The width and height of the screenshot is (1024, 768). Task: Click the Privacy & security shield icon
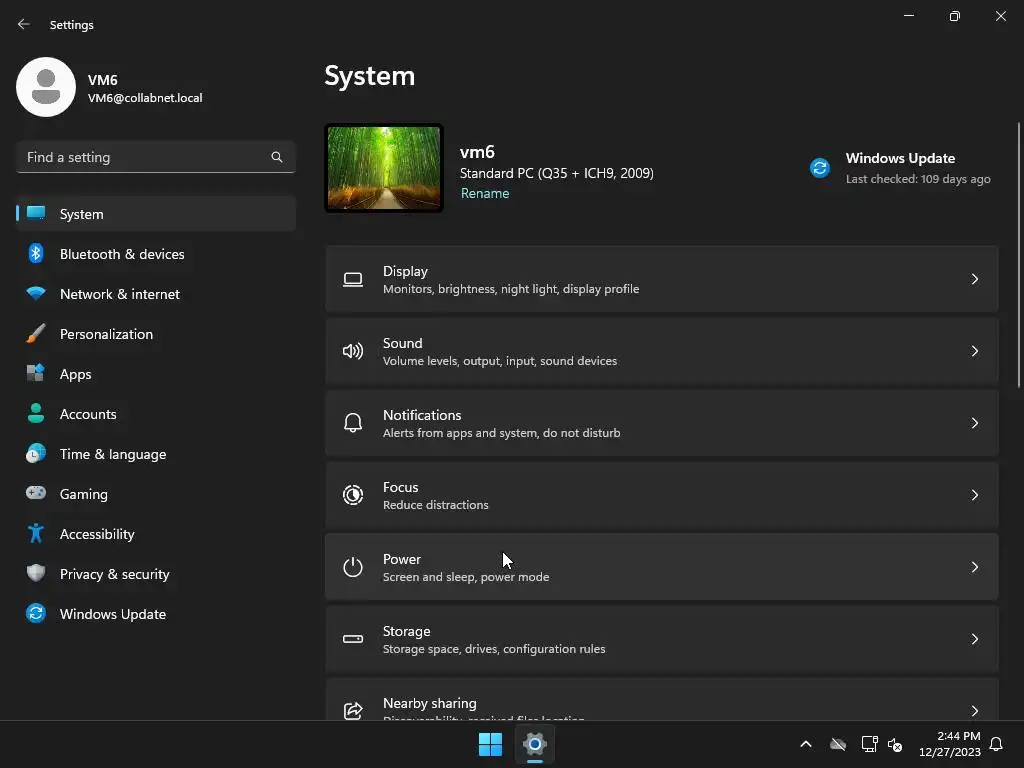point(36,573)
